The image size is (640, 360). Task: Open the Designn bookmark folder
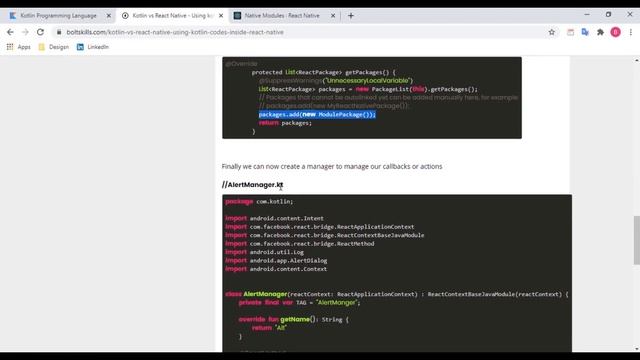click(x=53, y=47)
